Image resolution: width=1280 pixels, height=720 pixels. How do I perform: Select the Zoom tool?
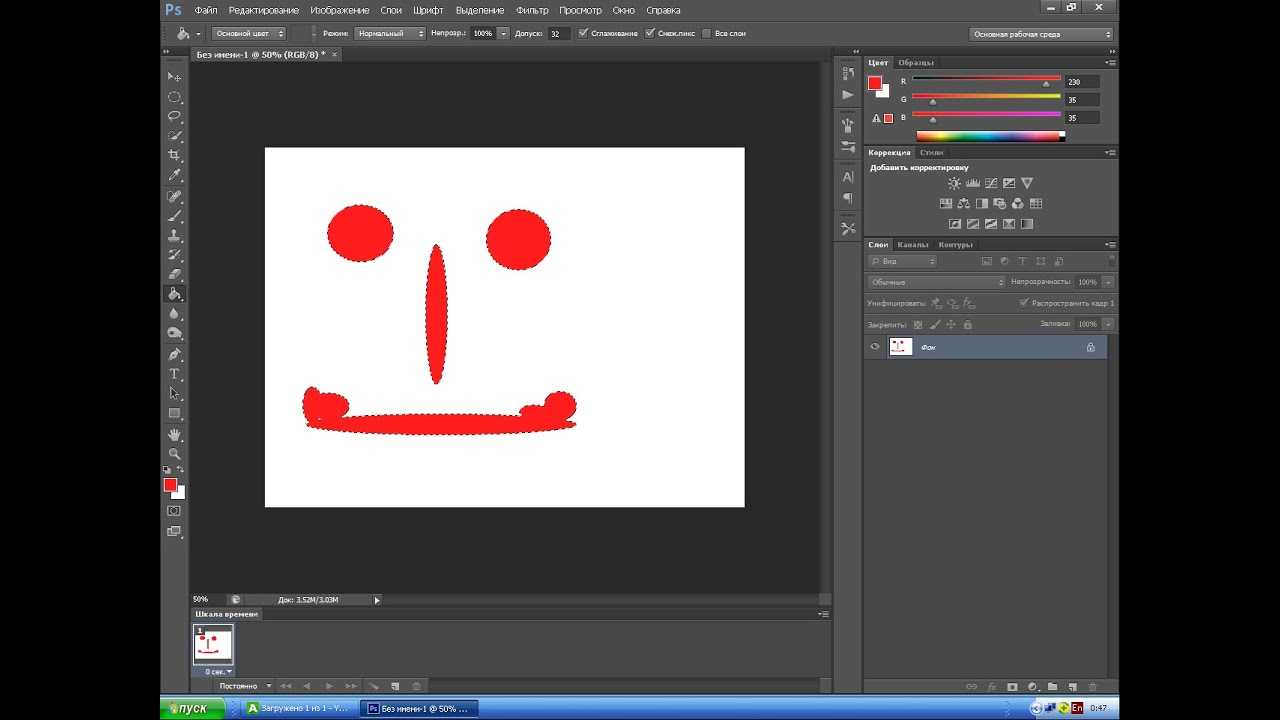(x=174, y=453)
